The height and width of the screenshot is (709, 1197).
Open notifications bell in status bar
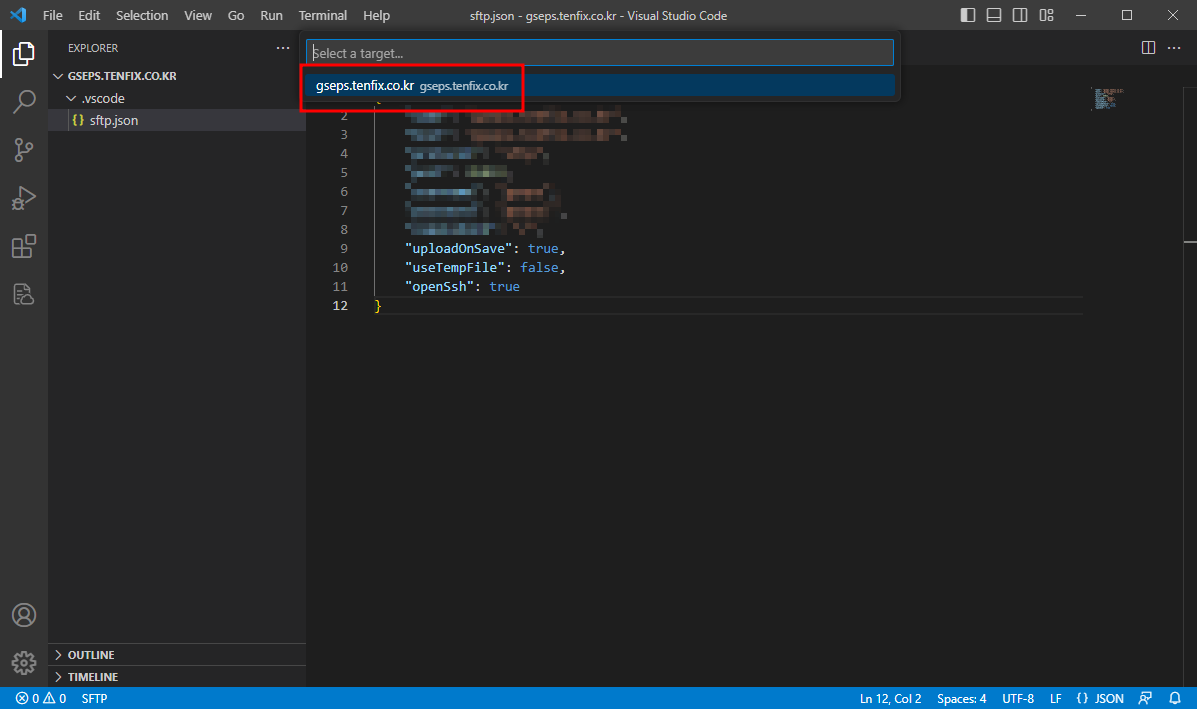1175,698
